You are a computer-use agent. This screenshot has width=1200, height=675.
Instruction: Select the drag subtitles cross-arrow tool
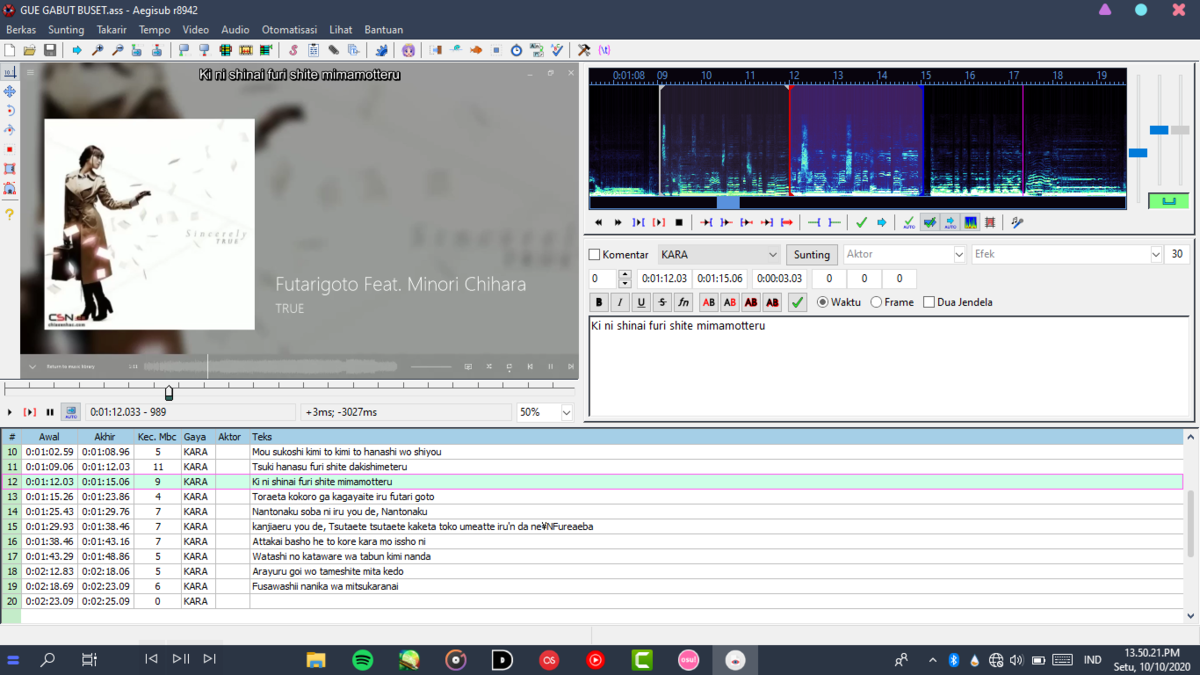point(9,91)
